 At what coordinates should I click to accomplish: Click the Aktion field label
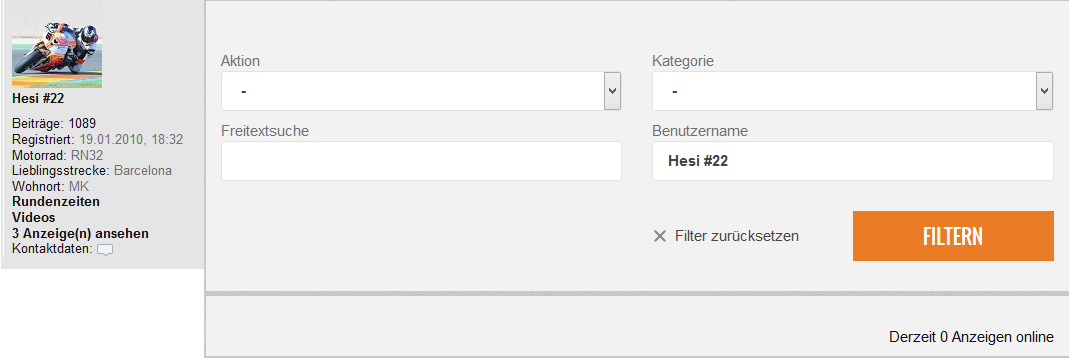[x=240, y=61]
